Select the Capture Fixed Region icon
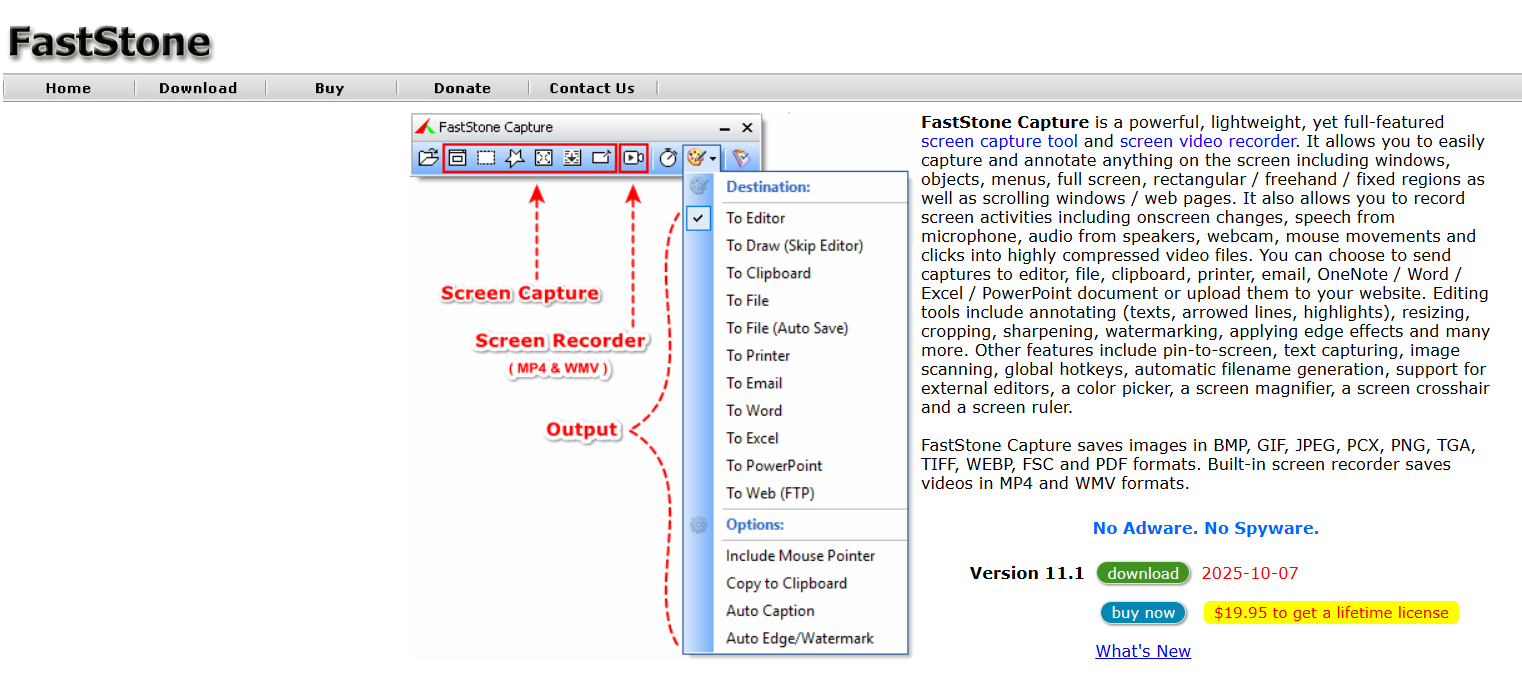The image size is (1522, 681). [x=601, y=158]
